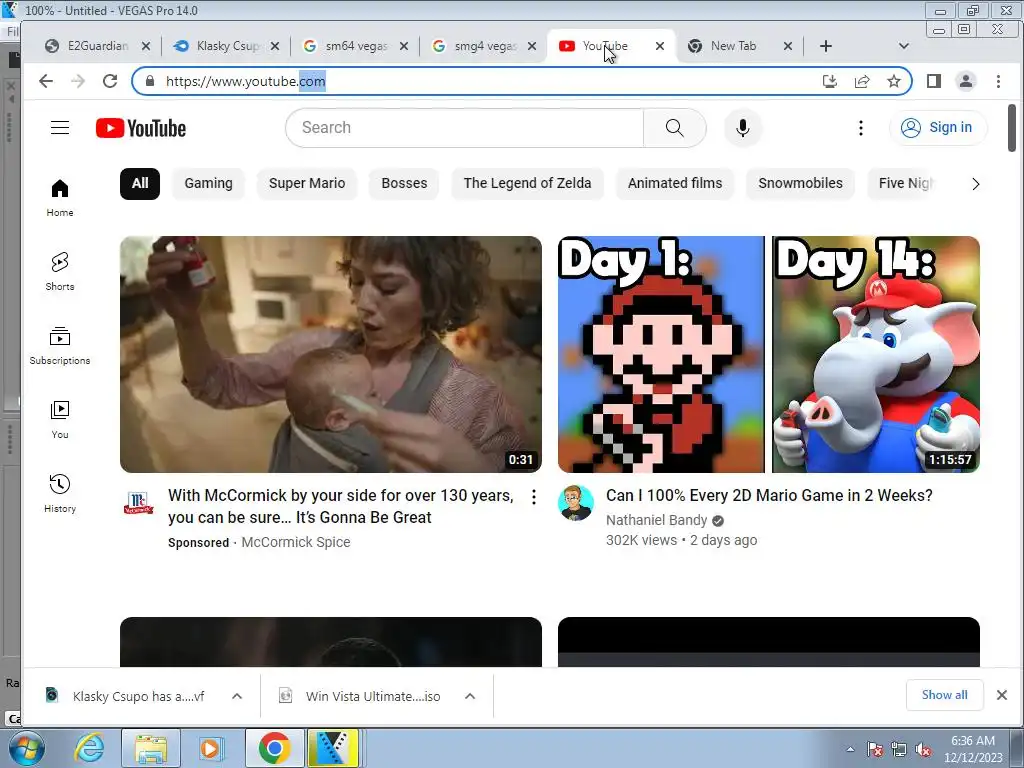Close the E2Guardian tab
Viewport: 1024px width, 768px height.
point(146,46)
